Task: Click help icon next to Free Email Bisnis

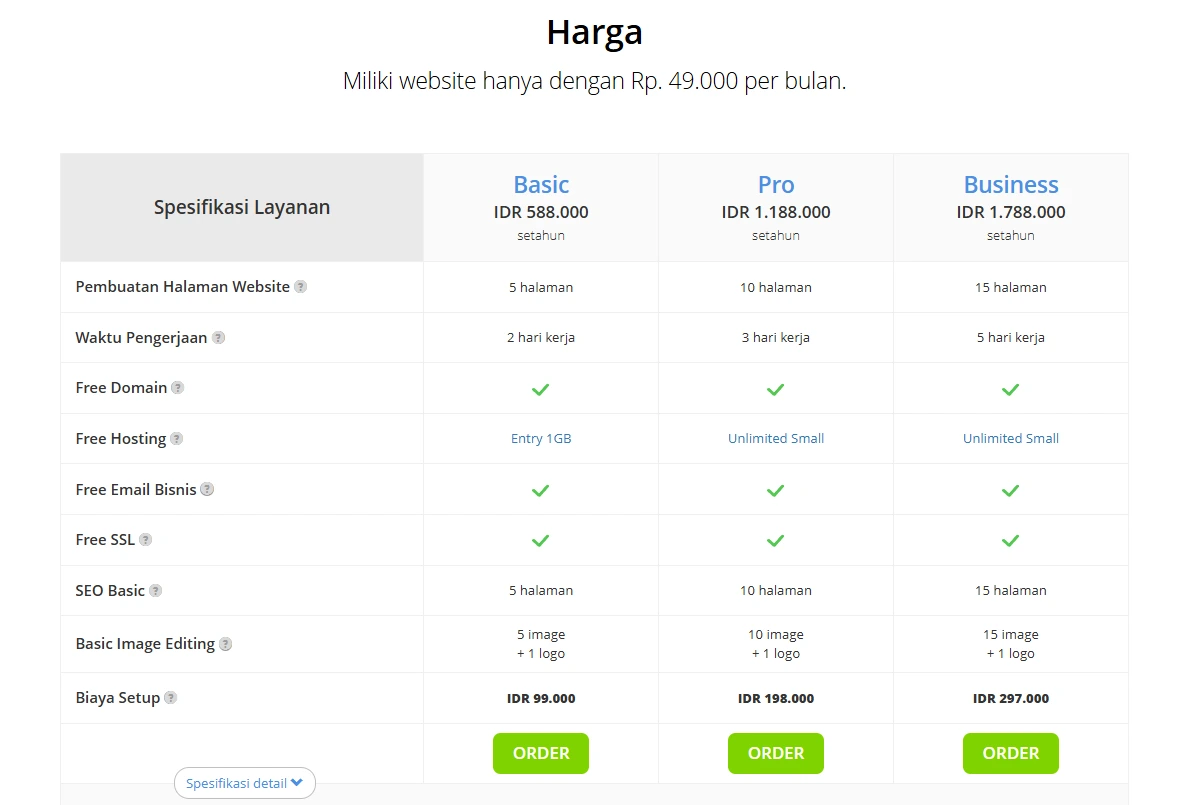Action: [x=207, y=490]
